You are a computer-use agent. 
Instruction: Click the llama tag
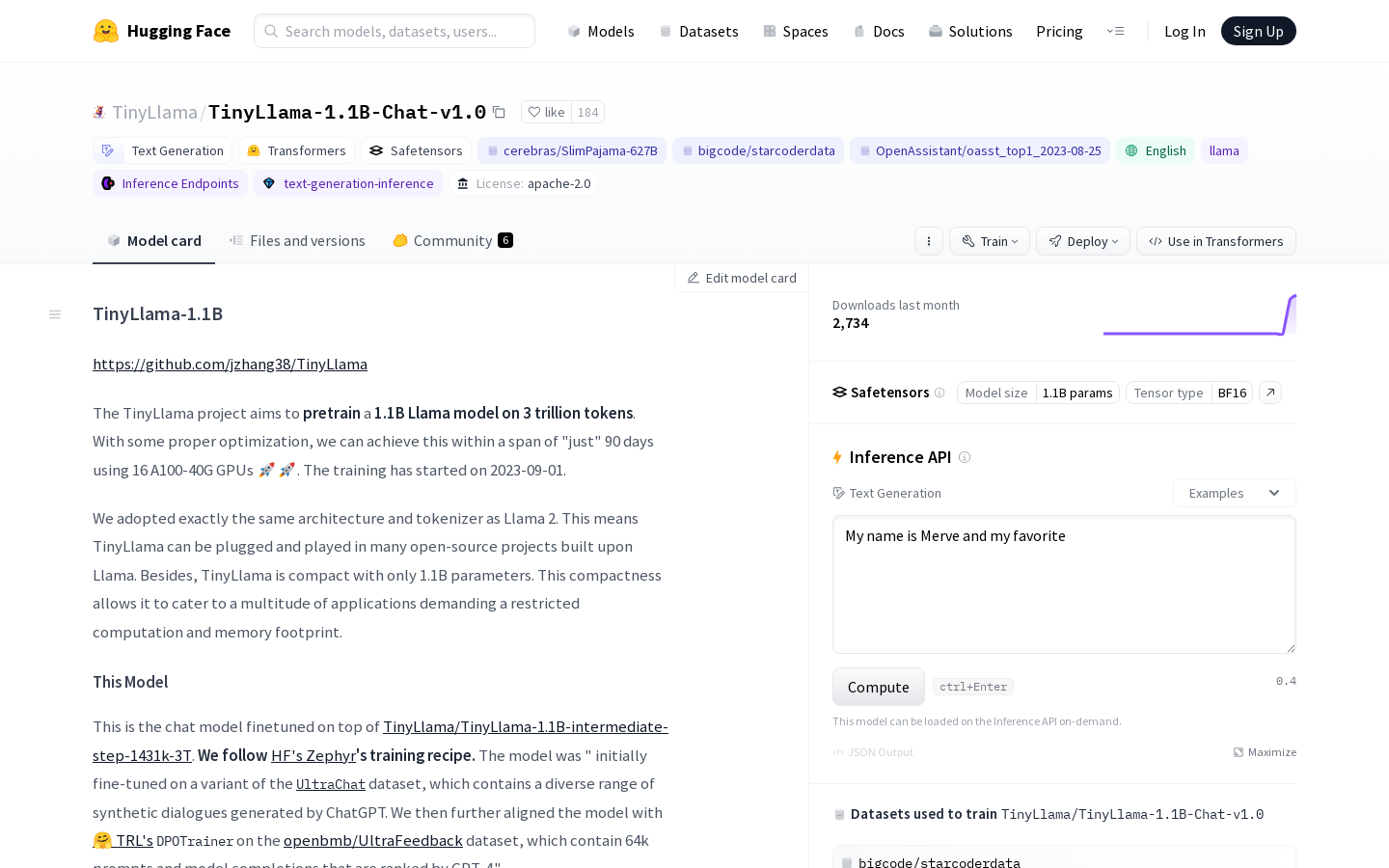[x=1224, y=150]
